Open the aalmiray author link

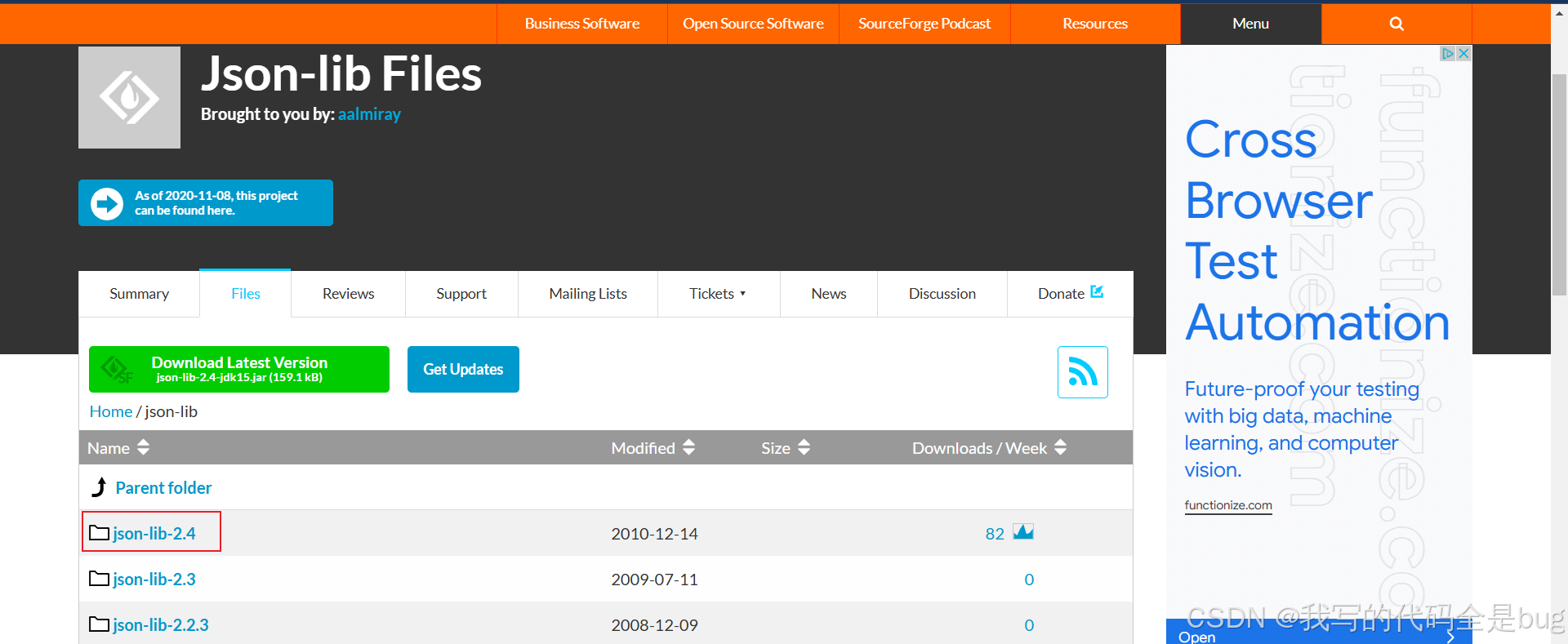(369, 114)
